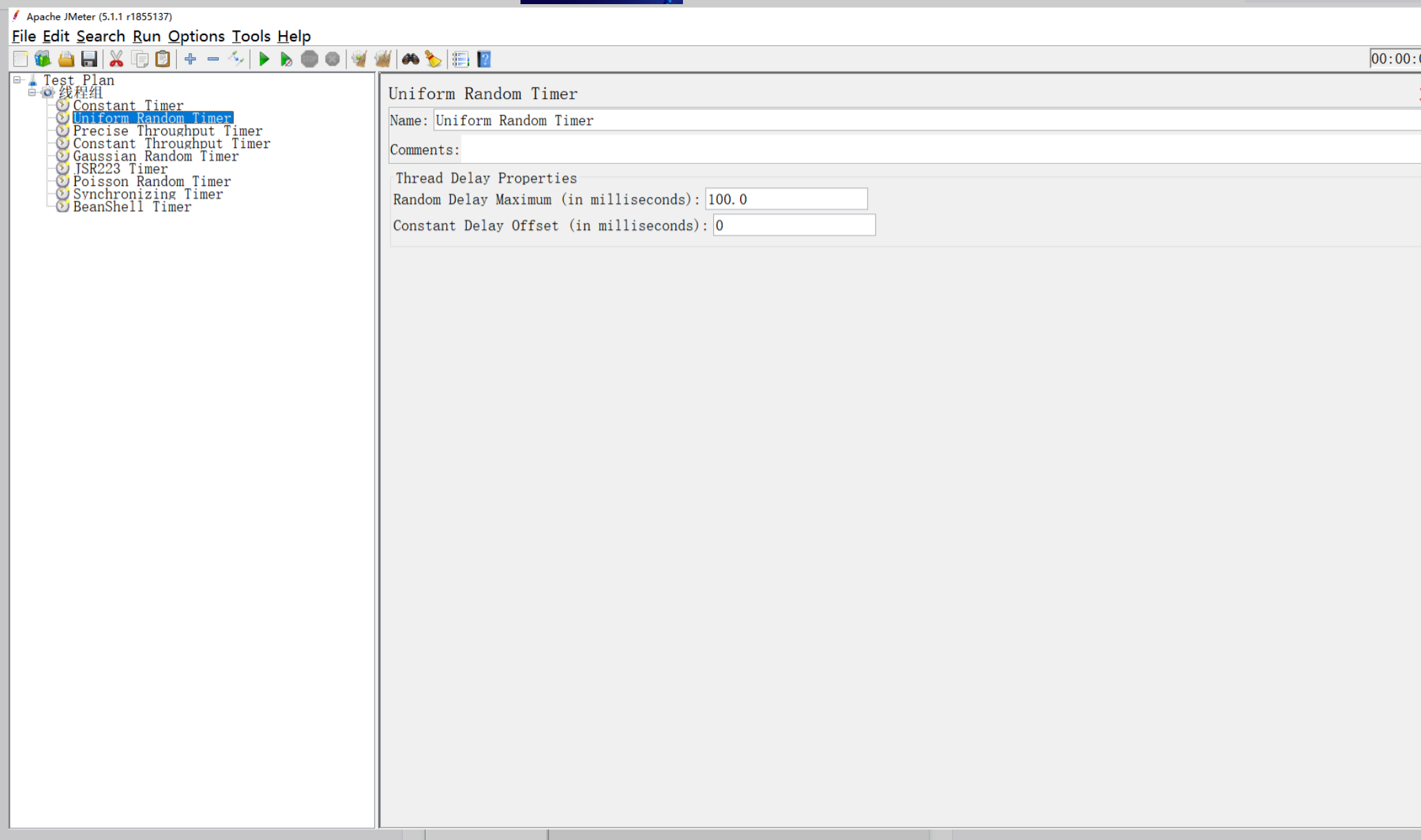This screenshot has height=840, width=1421.
Task: Click the minus Collapse All icon
Action: [213, 59]
